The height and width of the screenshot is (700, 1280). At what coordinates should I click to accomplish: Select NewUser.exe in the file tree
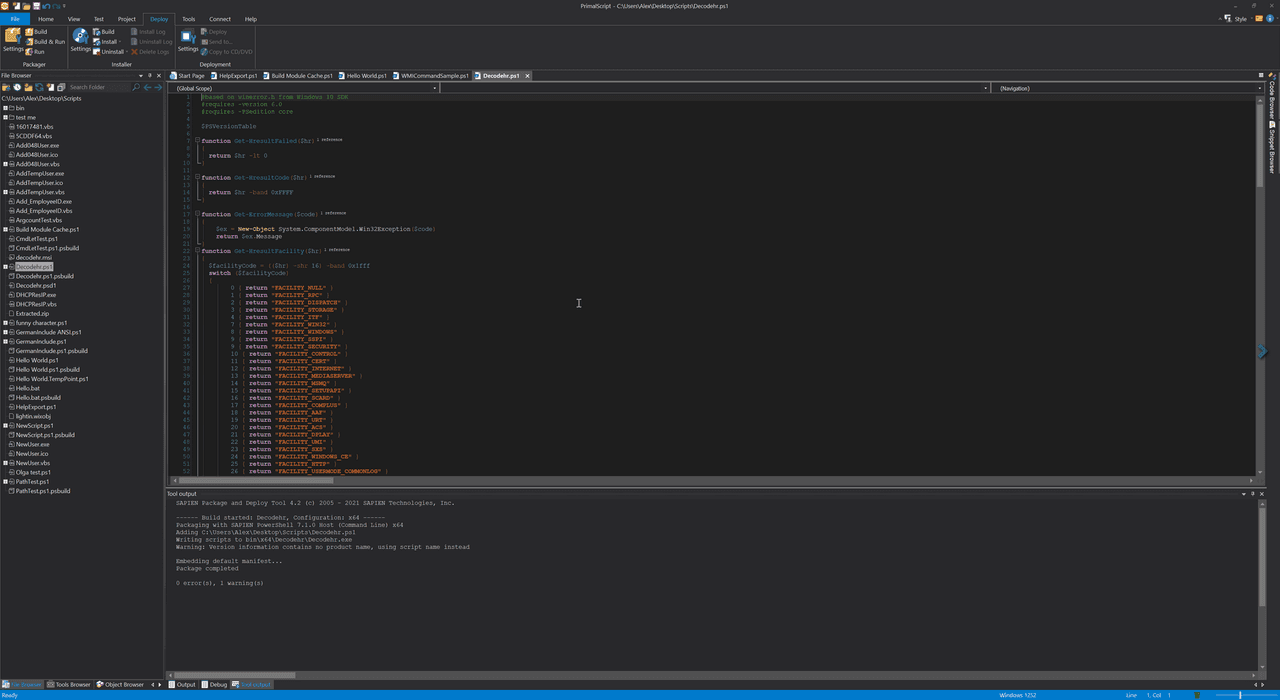click(32, 444)
